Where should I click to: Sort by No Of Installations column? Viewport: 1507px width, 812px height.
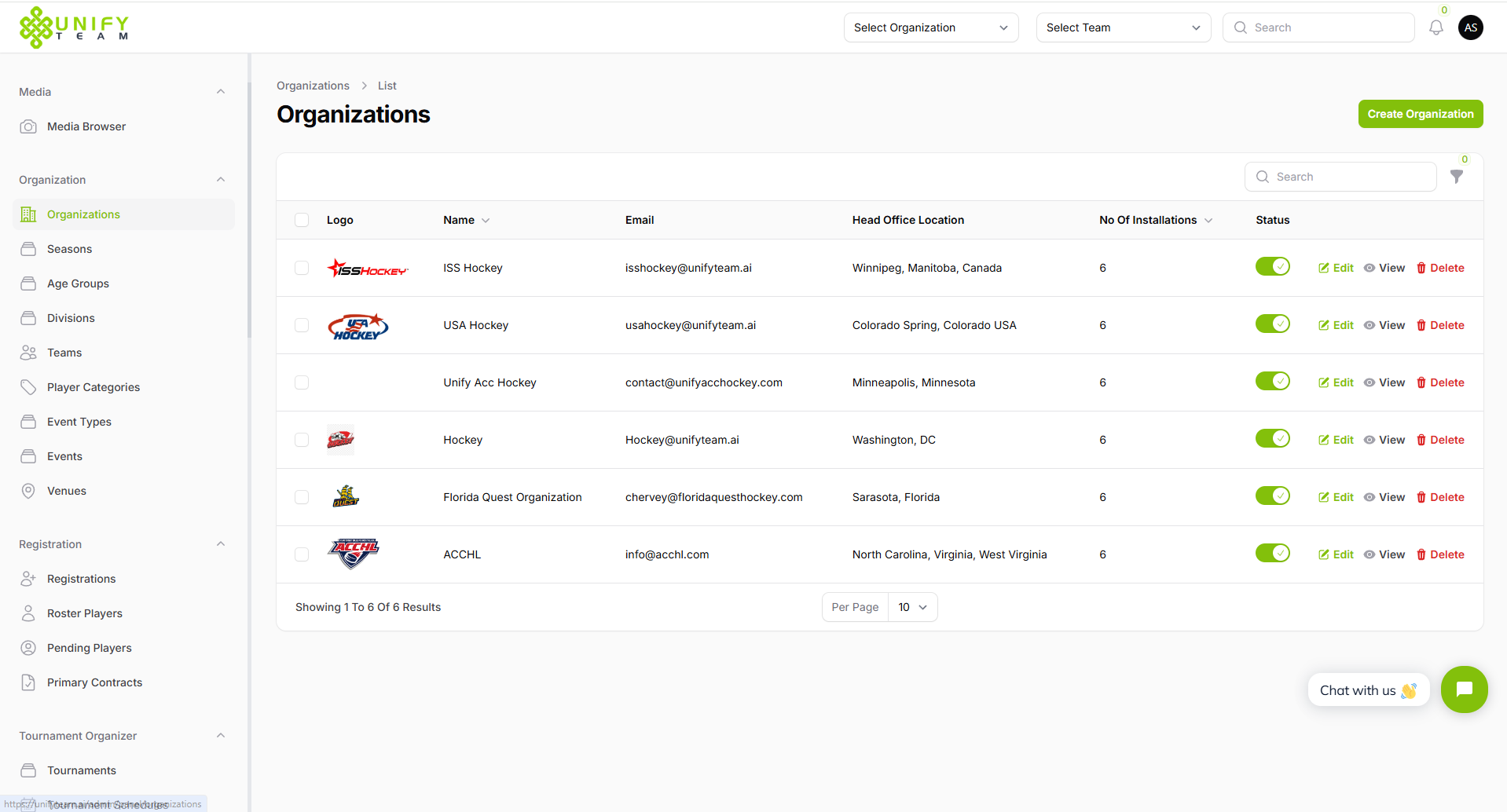pos(1156,220)
